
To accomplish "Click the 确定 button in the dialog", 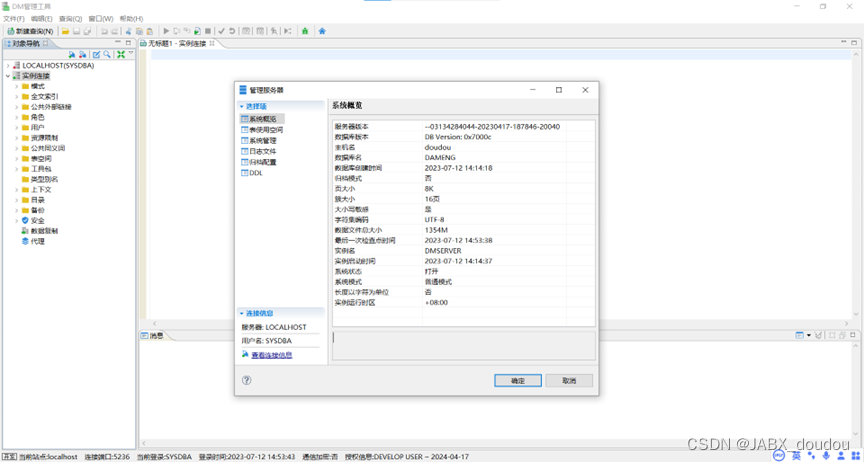I will click(x=518, y=380).
